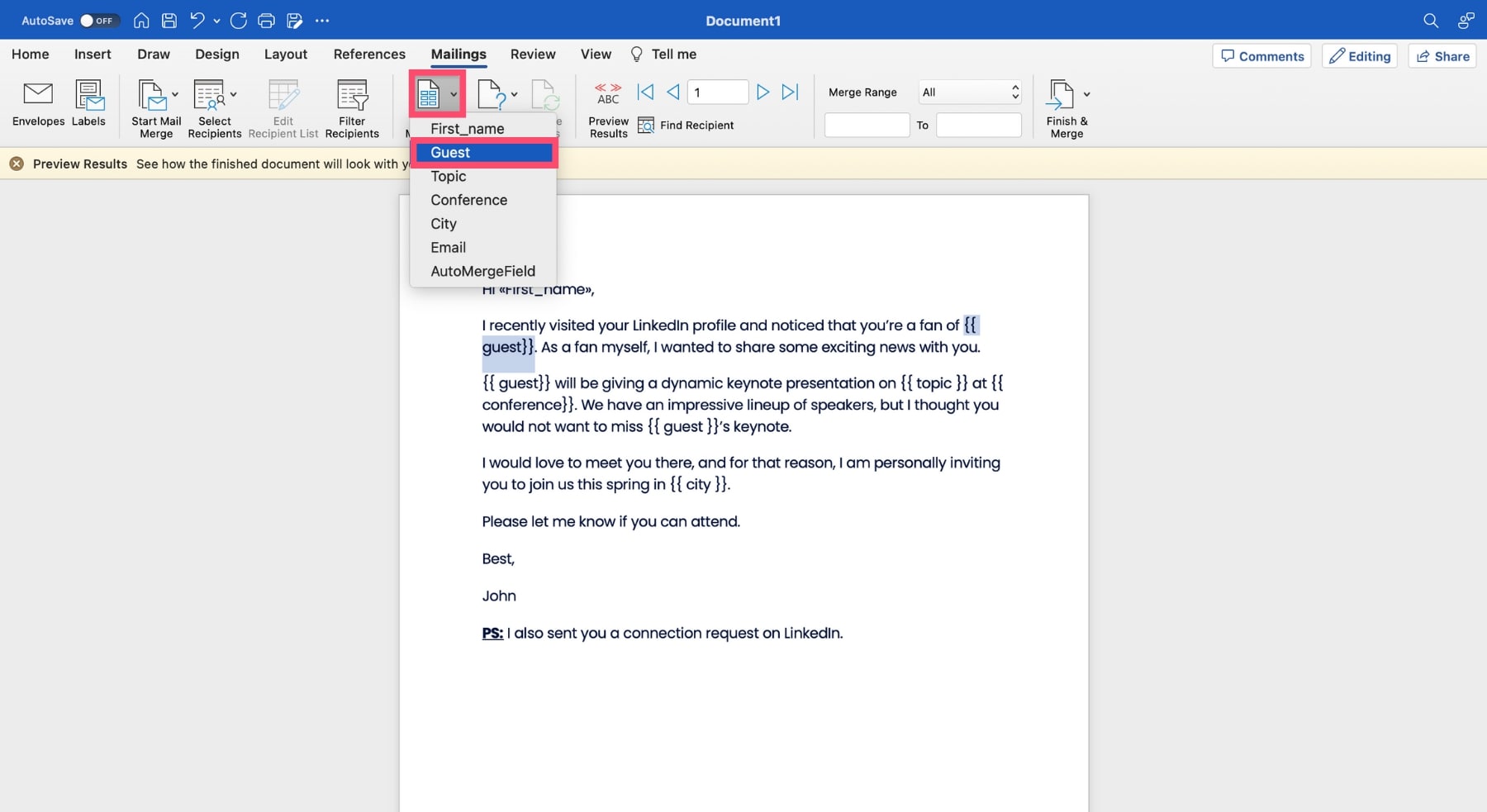Go to last record
This screenshot has height=812, width=1487.
click(791, 92)
